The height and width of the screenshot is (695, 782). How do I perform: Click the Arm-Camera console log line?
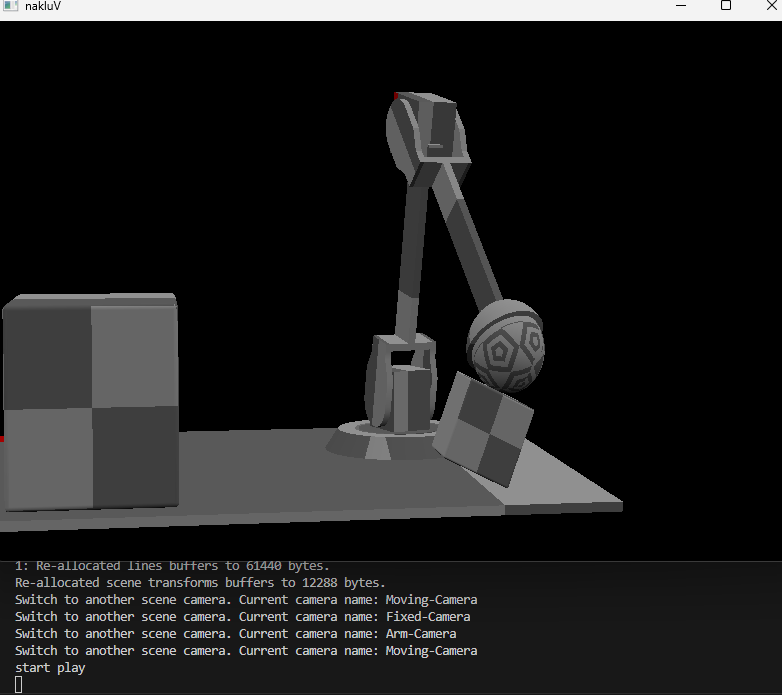tap(235, 633)
